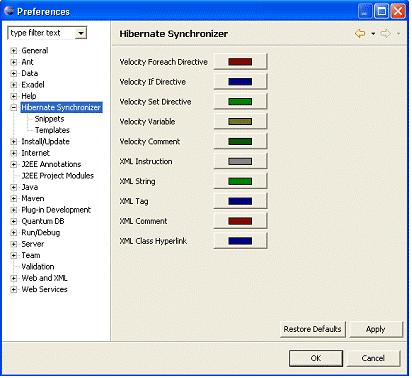The width and height of the screenshot is (412, 378).
Task: Select Snippets under Hibernate Synchronizer
Action: 49,119
